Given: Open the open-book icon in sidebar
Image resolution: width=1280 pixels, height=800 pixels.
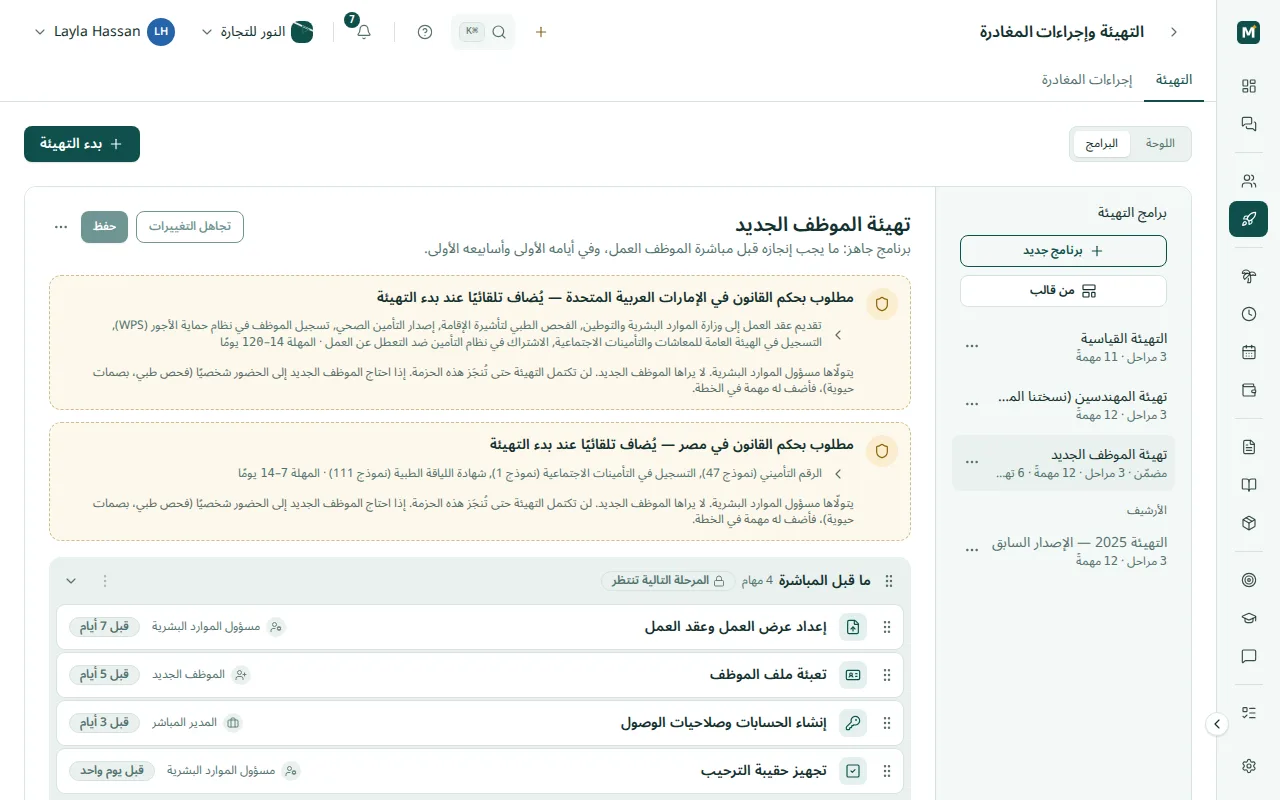Looking at the screenshot, I should tap(1248, 485).
